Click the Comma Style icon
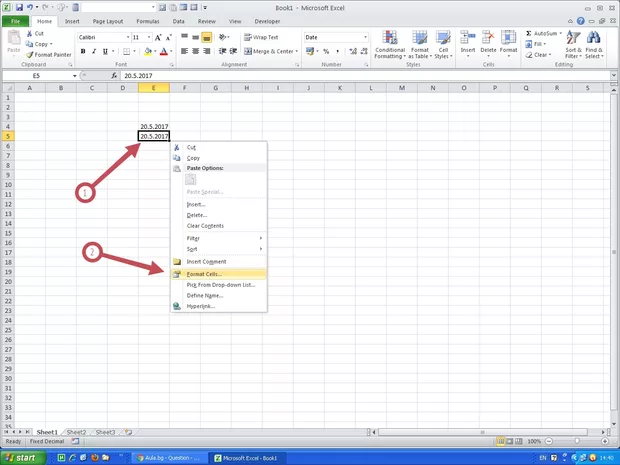The width and height of the screenshot is (620, 465). click(x=337, y=51)
